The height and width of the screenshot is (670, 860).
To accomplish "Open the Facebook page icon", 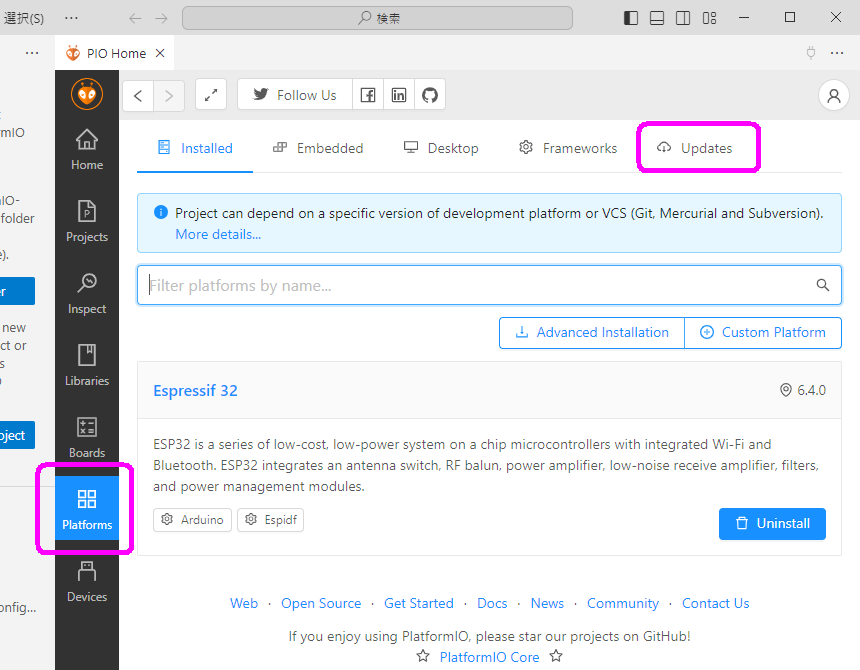I will (x=368, y=95).
